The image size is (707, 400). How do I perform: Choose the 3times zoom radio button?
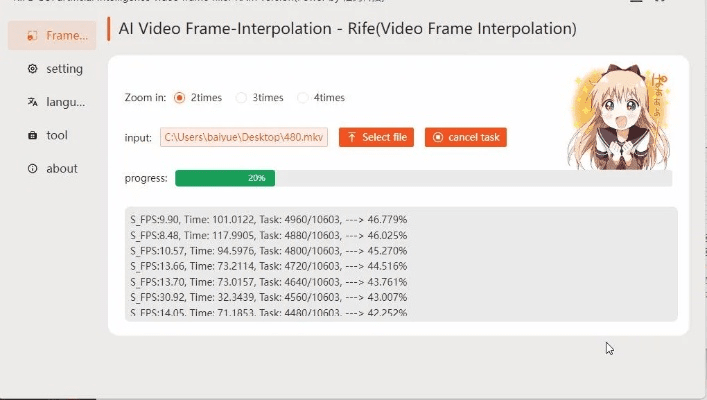click(x=241, y=98)
